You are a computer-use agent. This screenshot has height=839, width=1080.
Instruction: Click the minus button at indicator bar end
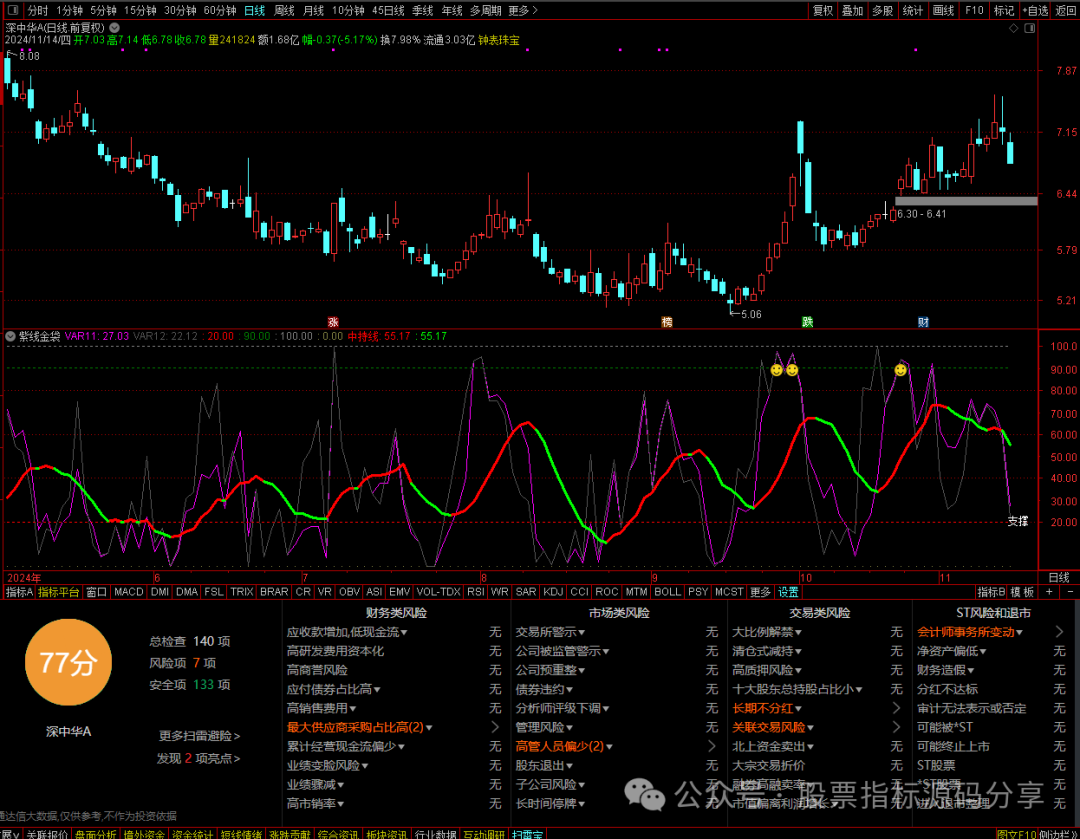click(x=1070, y=592)
